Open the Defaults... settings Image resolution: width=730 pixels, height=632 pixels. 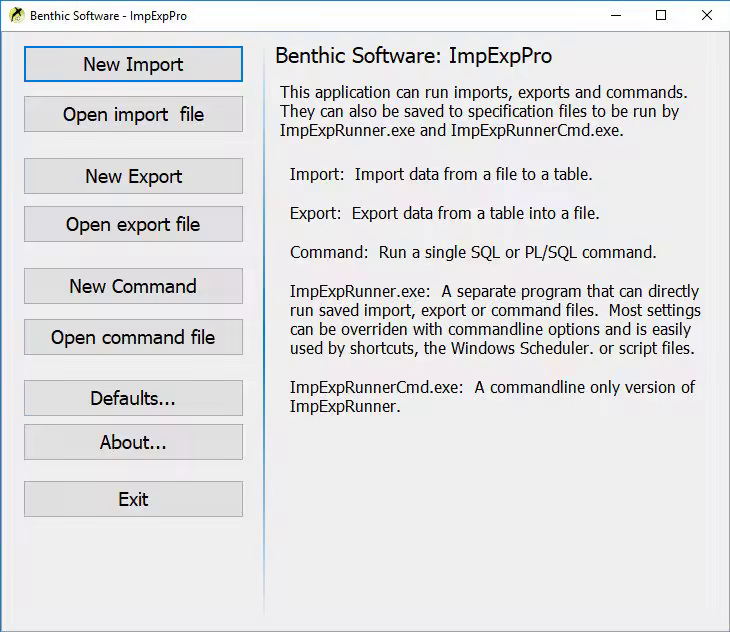coord(133,398)
